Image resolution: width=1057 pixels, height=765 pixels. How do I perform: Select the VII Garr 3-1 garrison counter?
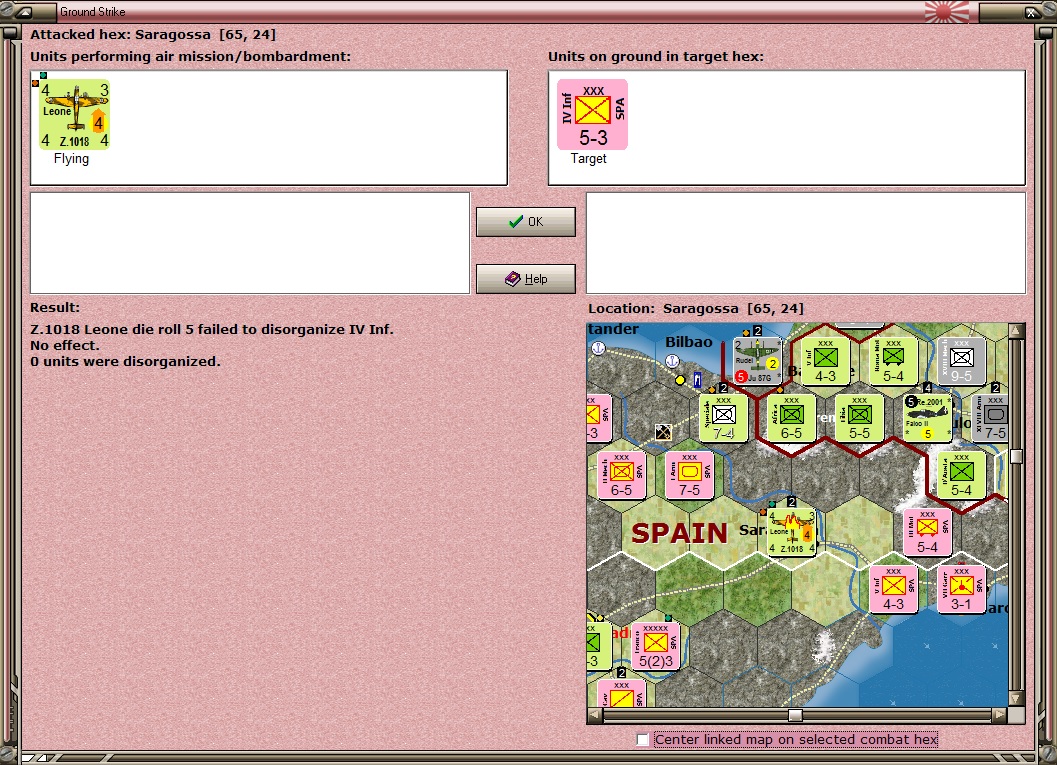pos(961,589)
